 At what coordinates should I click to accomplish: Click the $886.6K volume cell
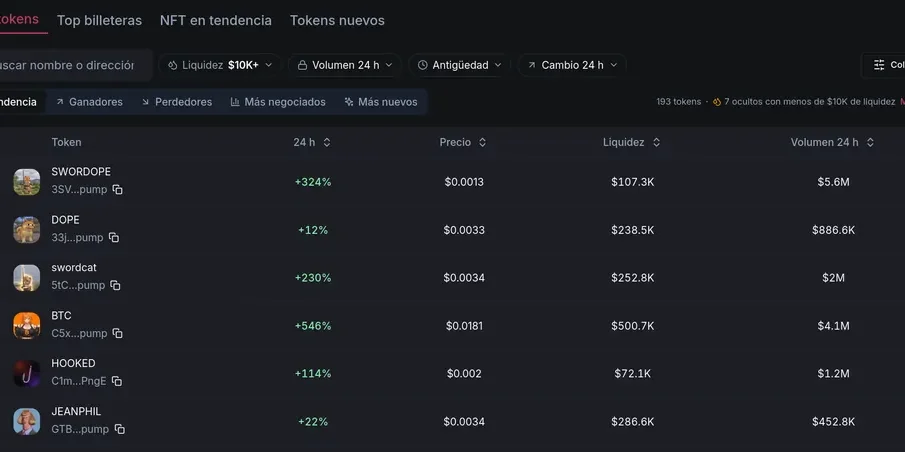(x=833, y=230)
